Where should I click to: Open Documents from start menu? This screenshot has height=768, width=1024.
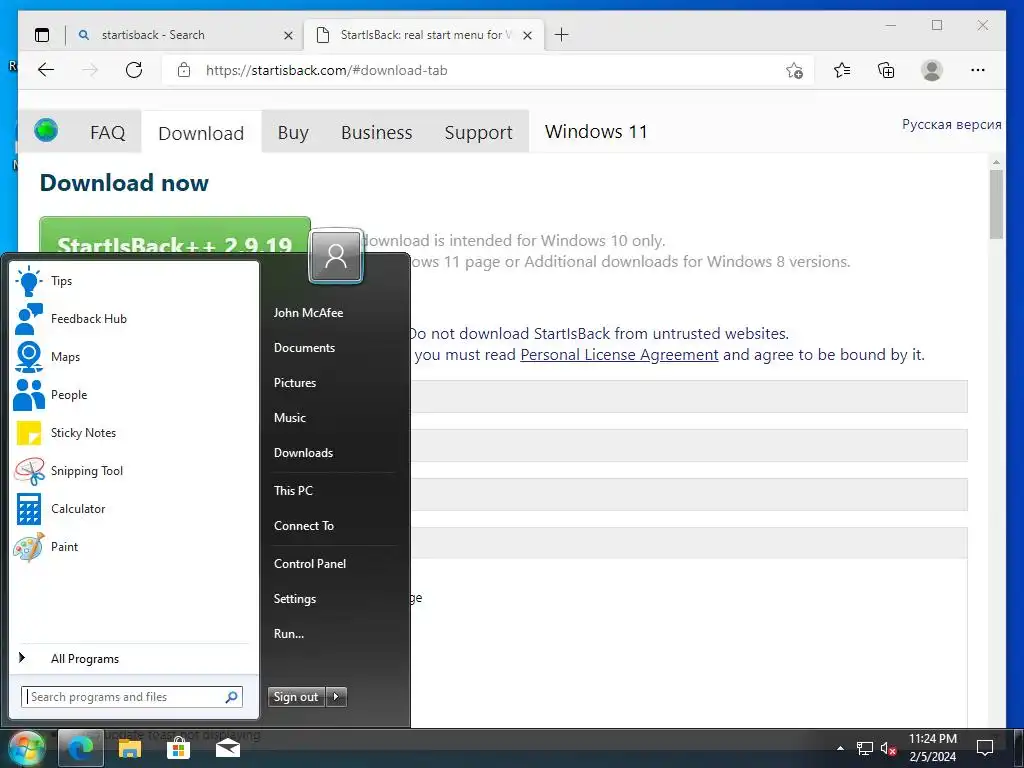pos(304,348)
